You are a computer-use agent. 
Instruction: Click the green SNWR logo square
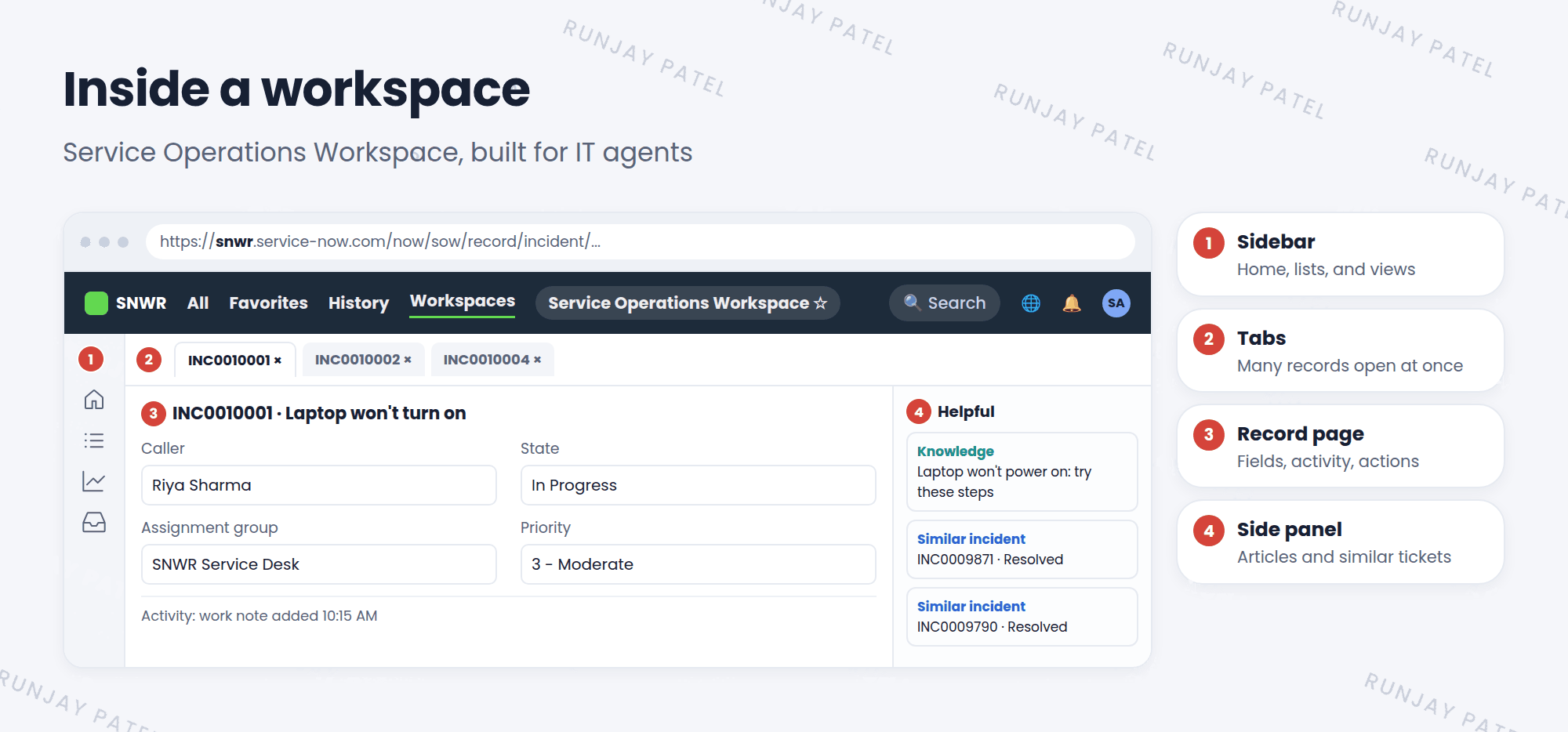96,303
